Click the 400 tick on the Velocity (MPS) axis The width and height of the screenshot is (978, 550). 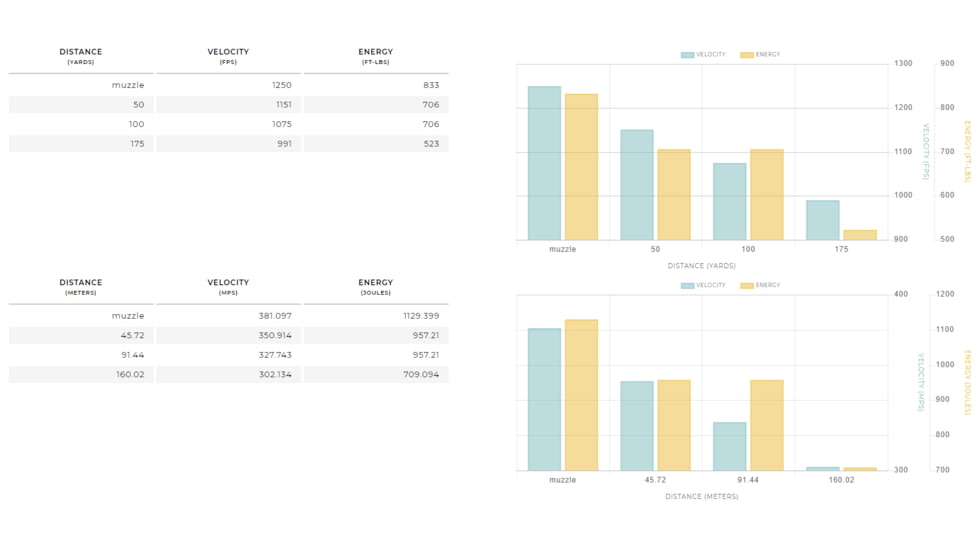[x=901, y=294]
